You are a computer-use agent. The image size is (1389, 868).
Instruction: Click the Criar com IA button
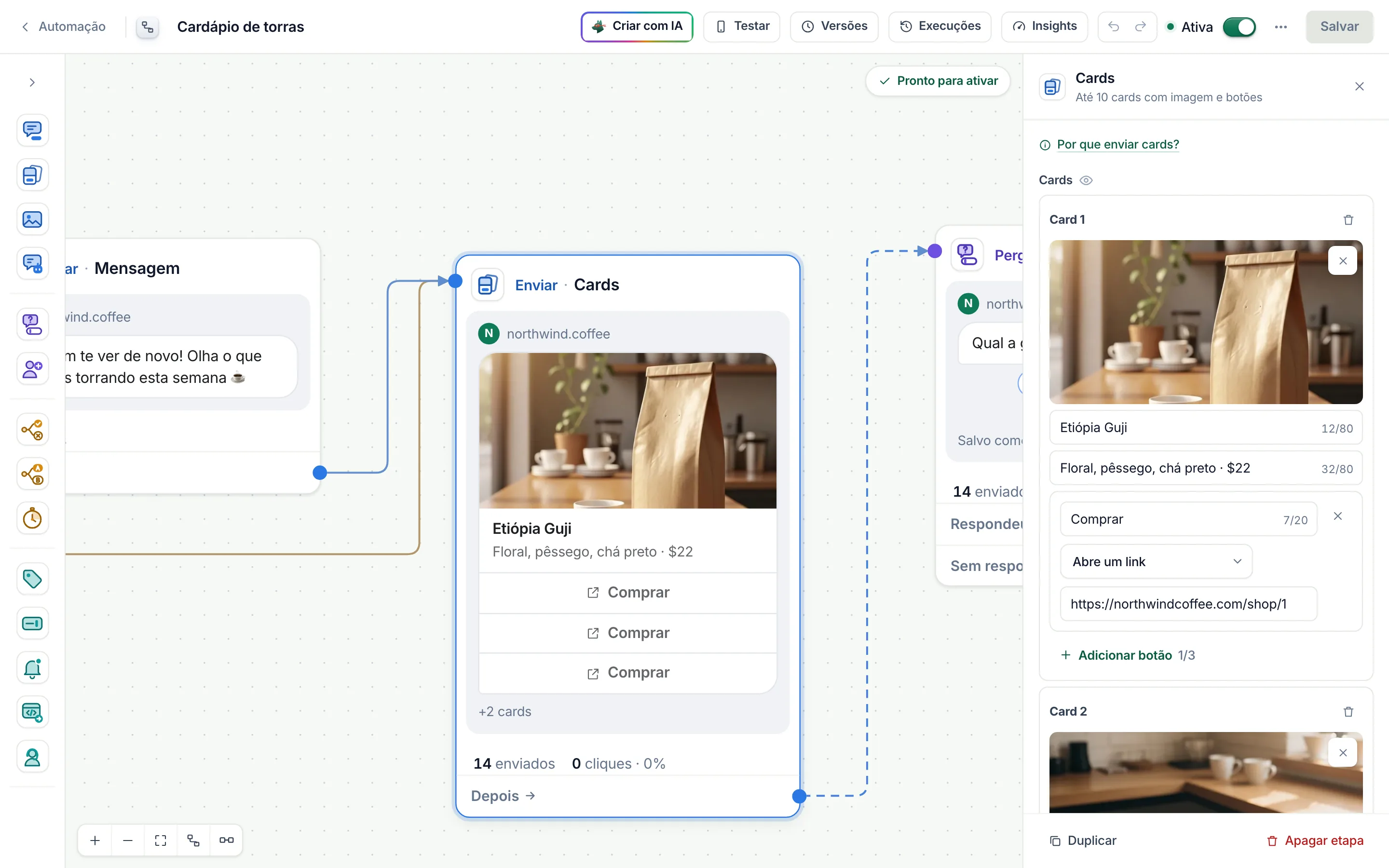[637, 27]
